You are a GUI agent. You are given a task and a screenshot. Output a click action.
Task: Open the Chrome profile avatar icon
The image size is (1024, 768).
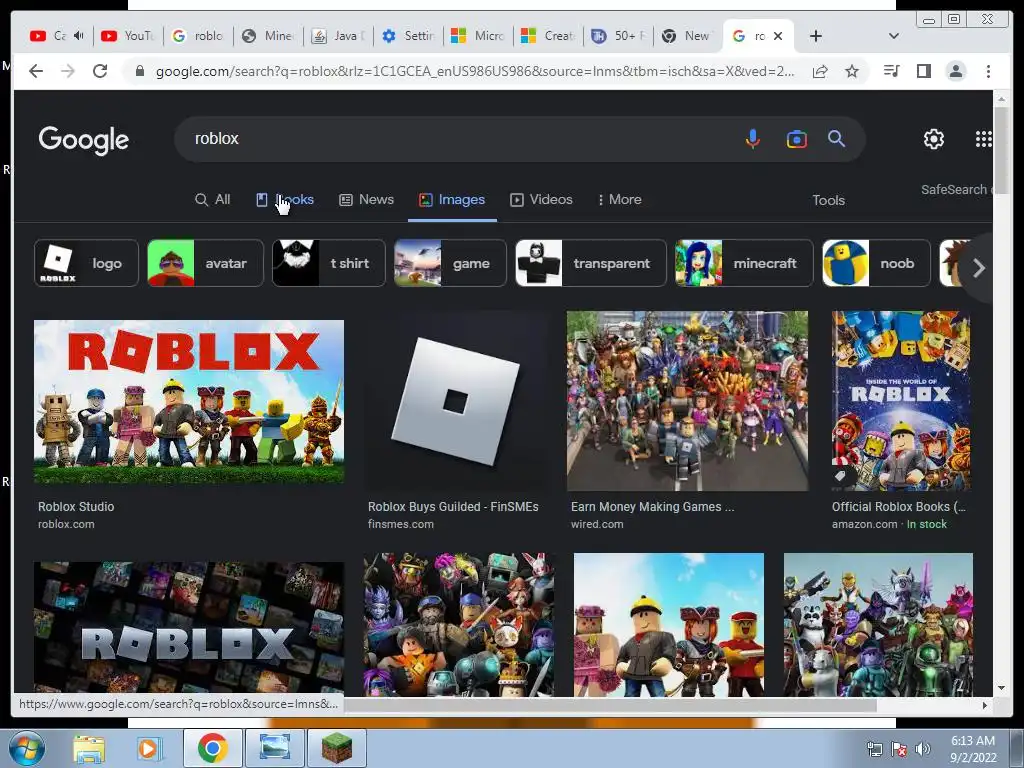coord(956,71)
